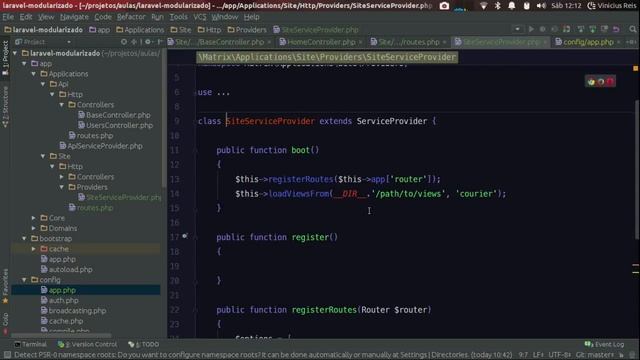
Task: Expand the Core folder
Action: click(x=34, y=218)
